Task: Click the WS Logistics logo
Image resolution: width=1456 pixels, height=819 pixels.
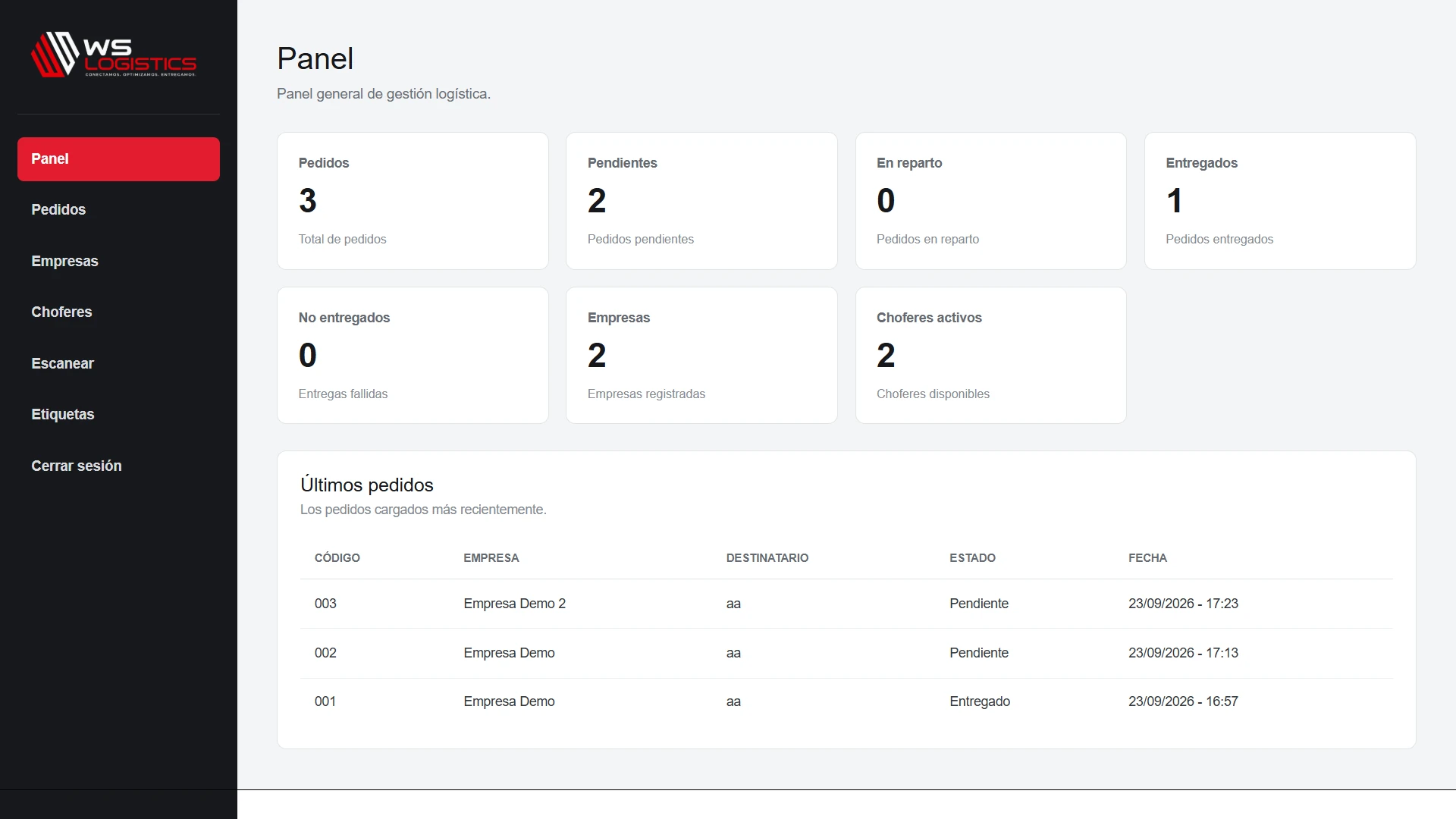Action: 114,54
